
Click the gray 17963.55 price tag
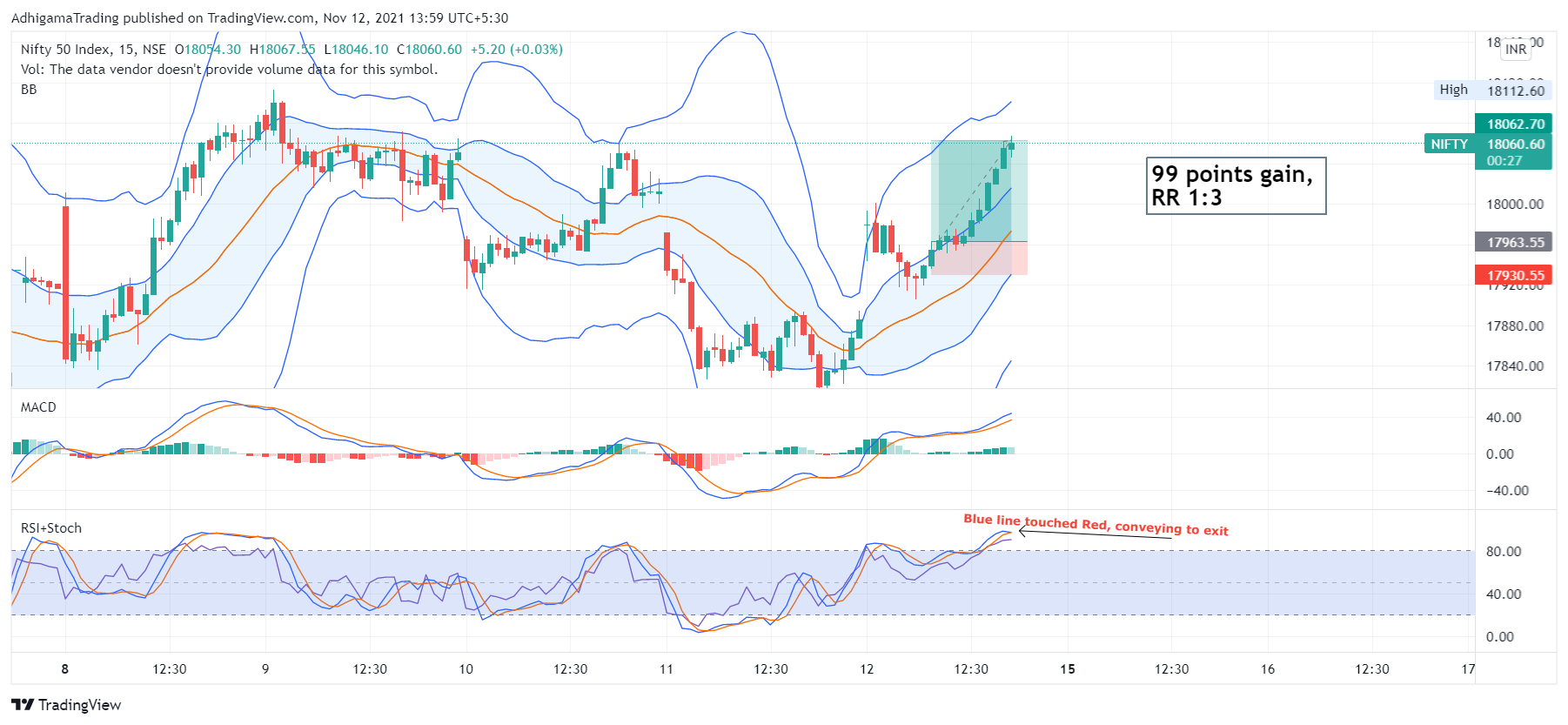pyautogui.click(x=1514, y=243)
